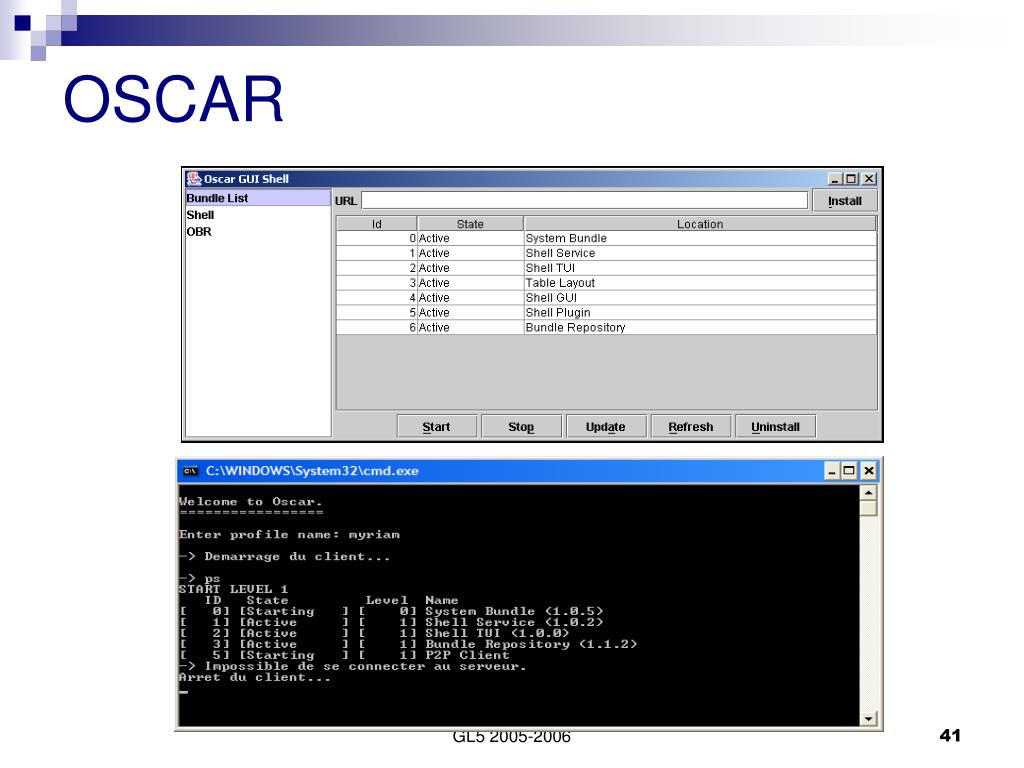The width and height of the screenshot is (1024, 768).
Task: Click the P2P Client line in cmd
Action: (x=345, y=655)
